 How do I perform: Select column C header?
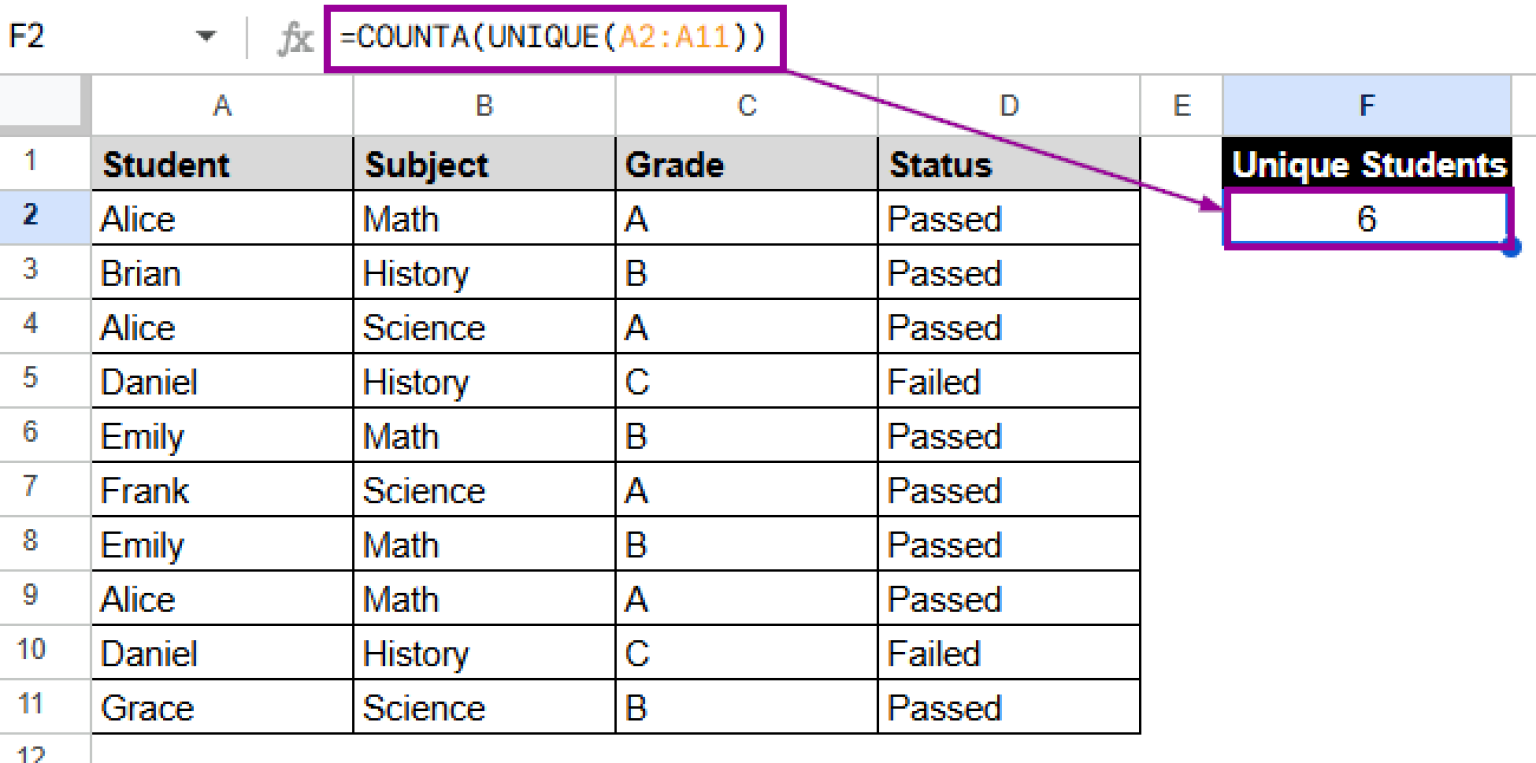pos(746,105)
